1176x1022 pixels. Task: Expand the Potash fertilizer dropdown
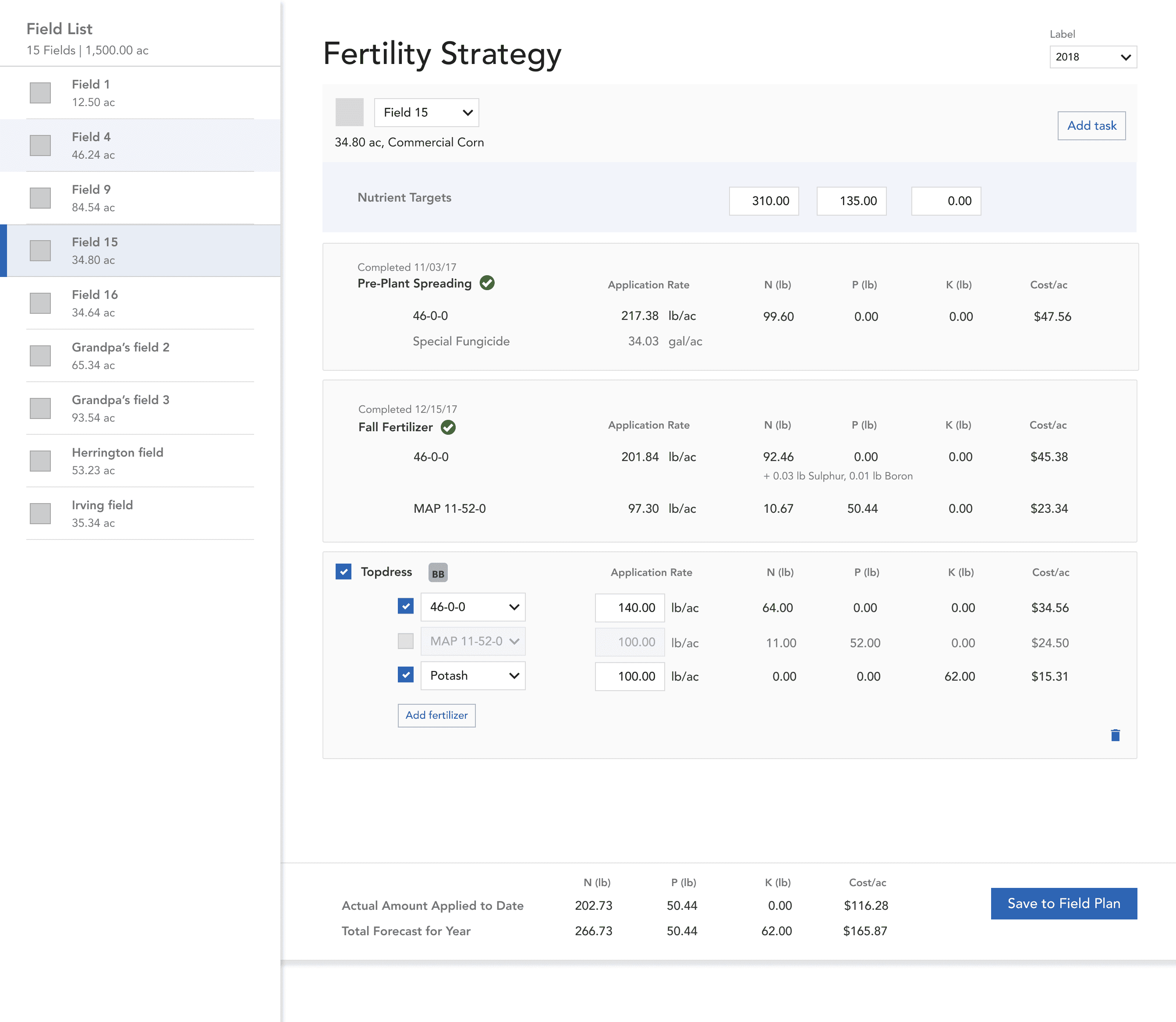(x=473, y=676)
